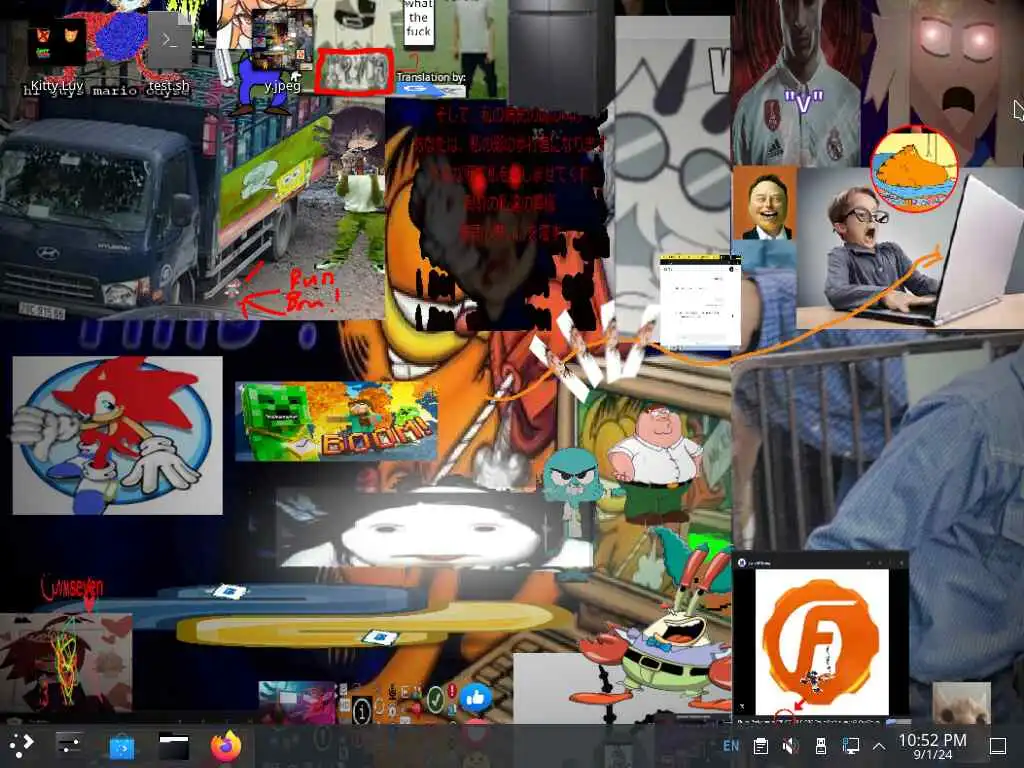
Task: Open the KDE application launcher
Action: click(21, 745)
